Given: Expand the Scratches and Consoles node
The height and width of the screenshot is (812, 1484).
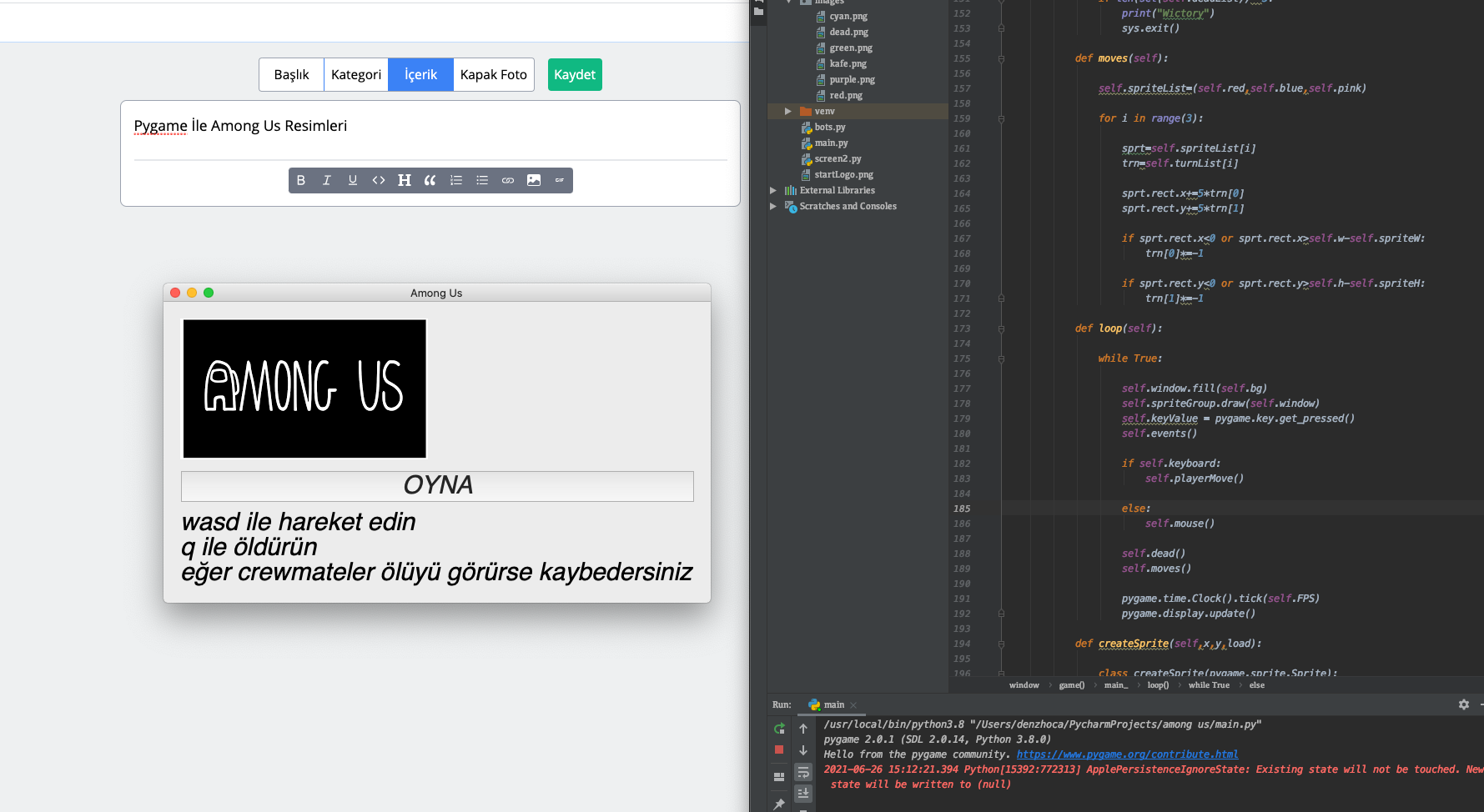Looking at the screenshot, I should click(773, 206).
